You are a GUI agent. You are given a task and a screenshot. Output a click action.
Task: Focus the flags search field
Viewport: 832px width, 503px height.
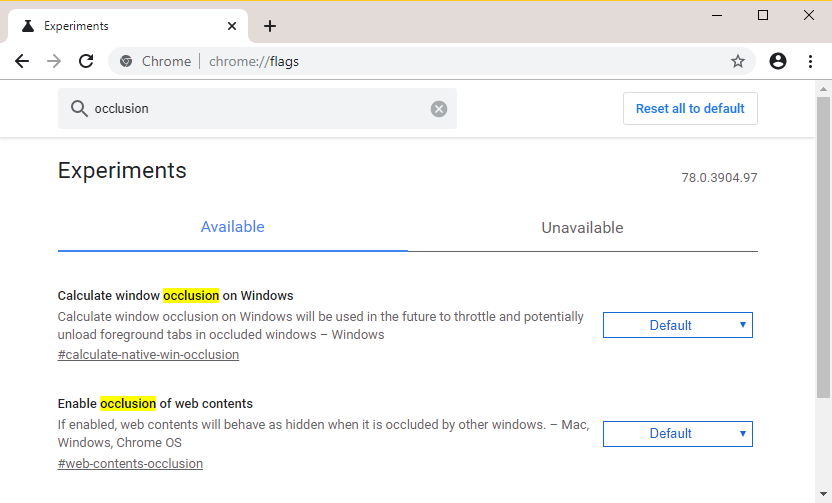pos(260,109)
